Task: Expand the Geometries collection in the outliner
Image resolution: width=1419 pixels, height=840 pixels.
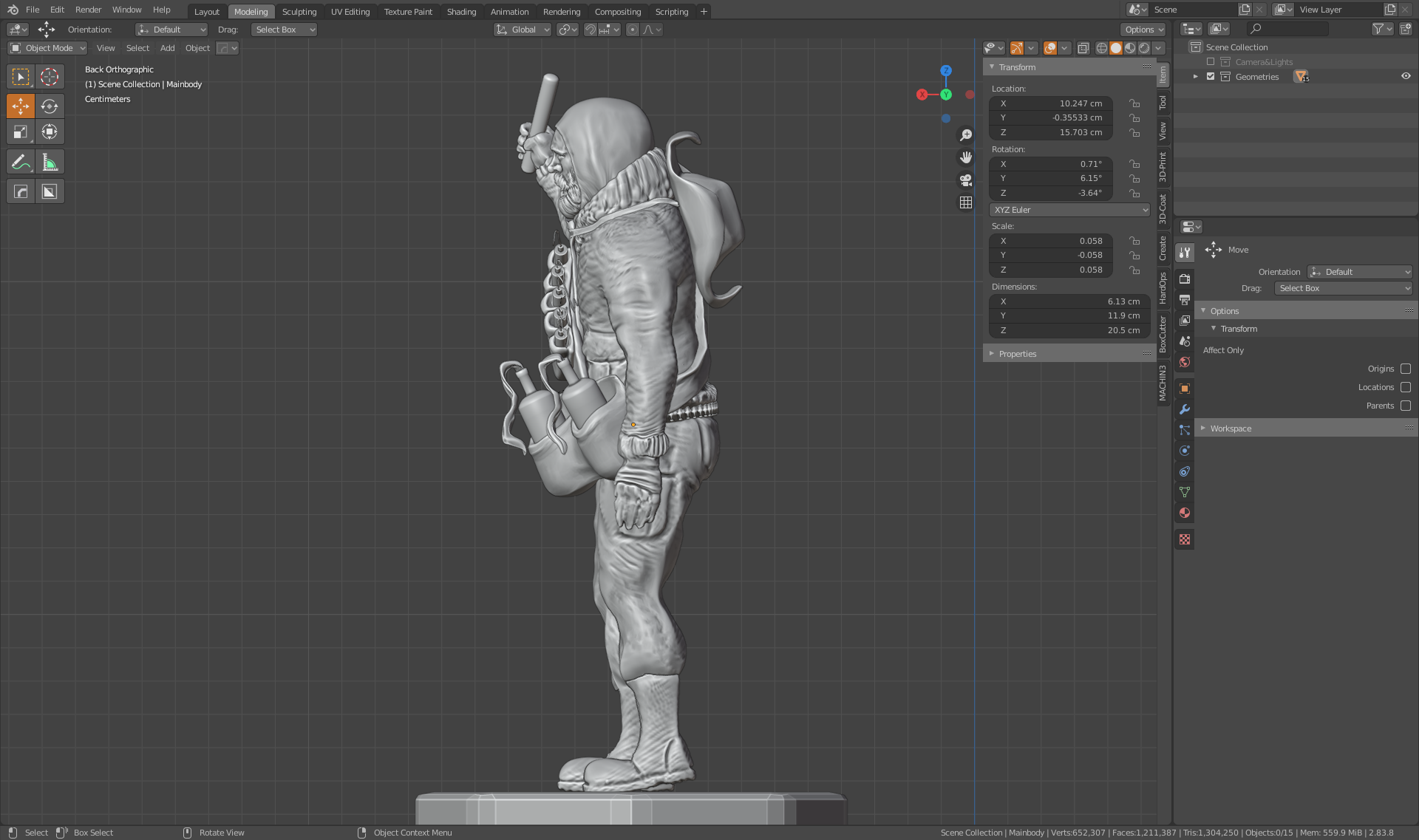Action: coord(1195,76)
